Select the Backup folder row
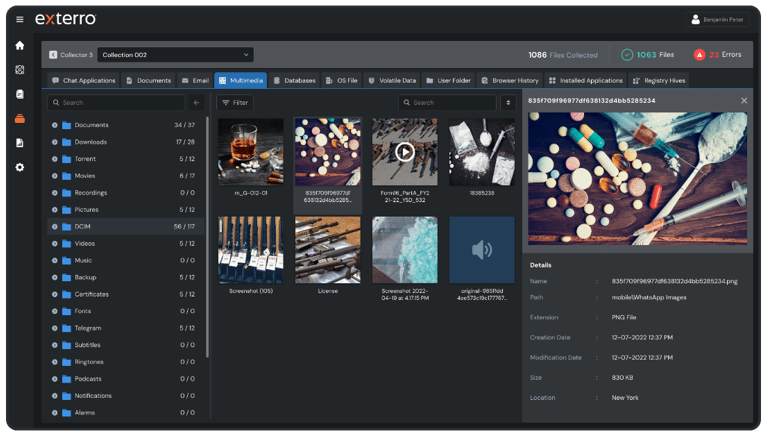The height and width of the screenshot is (436, 768). pyautogui.click(x=125, y=277)
